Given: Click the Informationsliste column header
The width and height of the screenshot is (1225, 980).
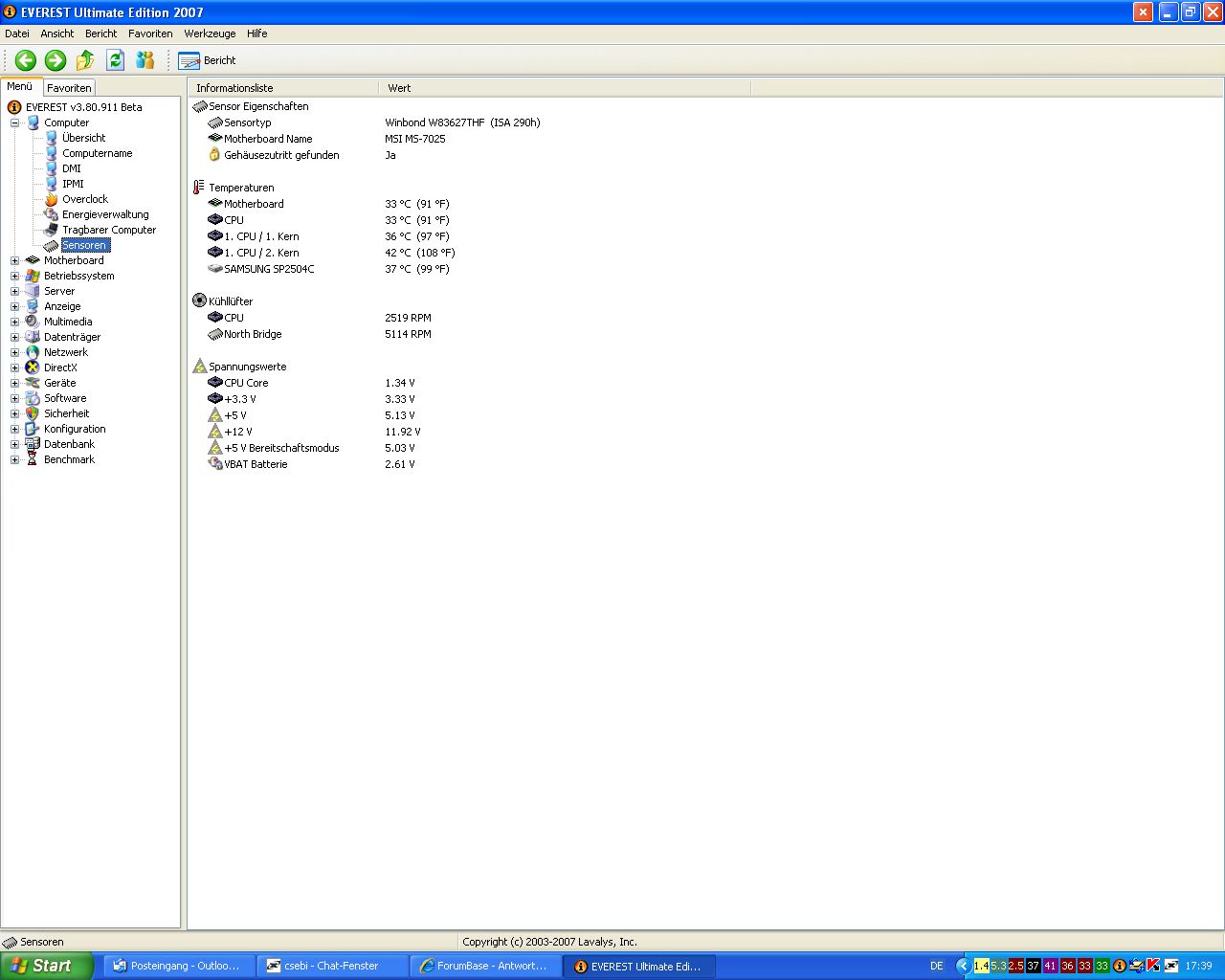Looking at the screenshot, I should (x=283, y=88).
